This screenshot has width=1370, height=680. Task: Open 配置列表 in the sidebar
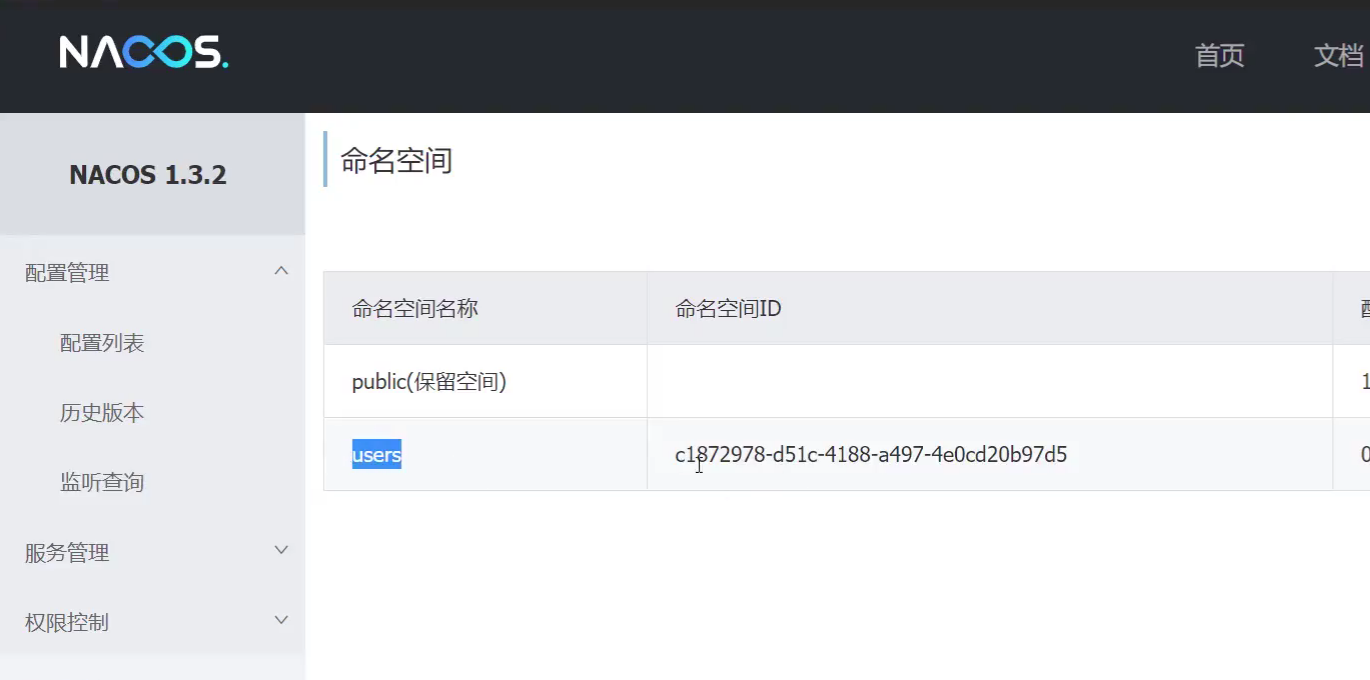point(102,343)
